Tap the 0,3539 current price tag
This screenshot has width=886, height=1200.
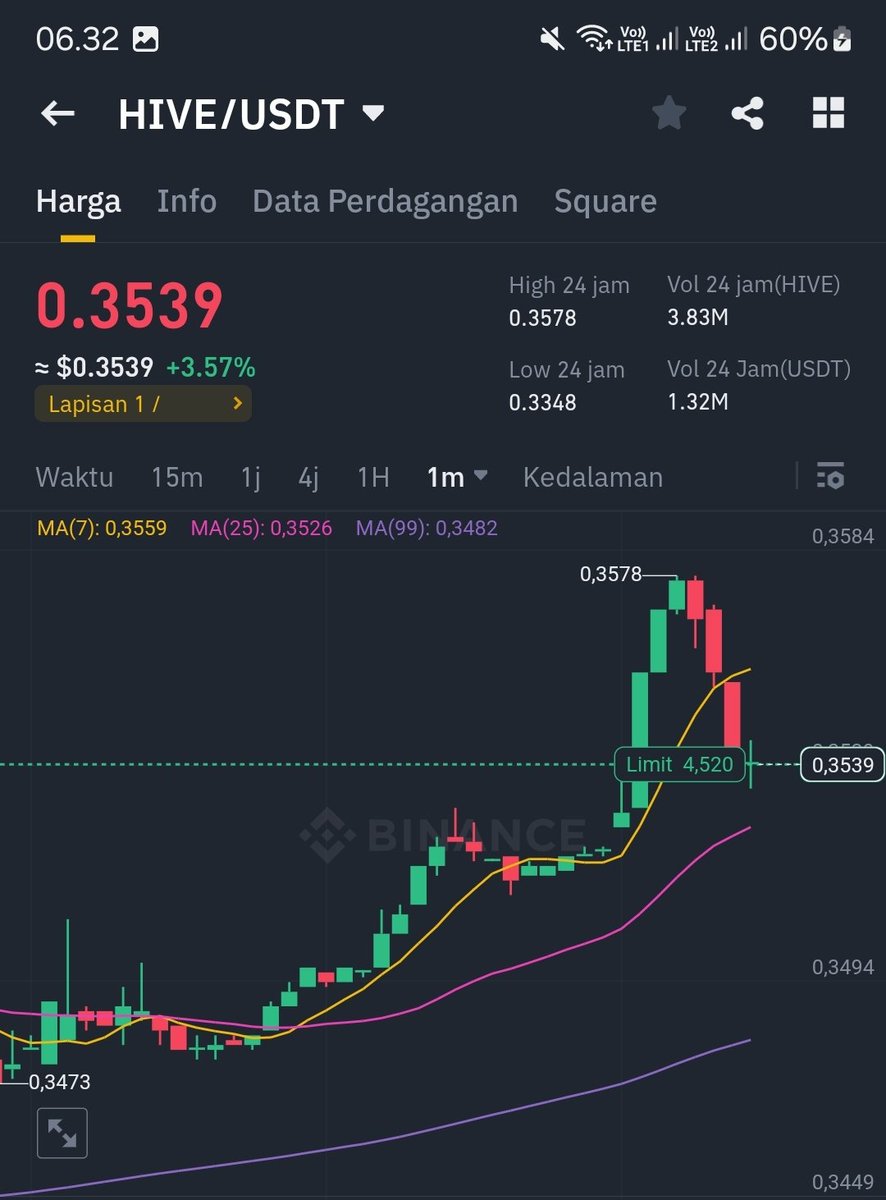[x=842, y=766]
